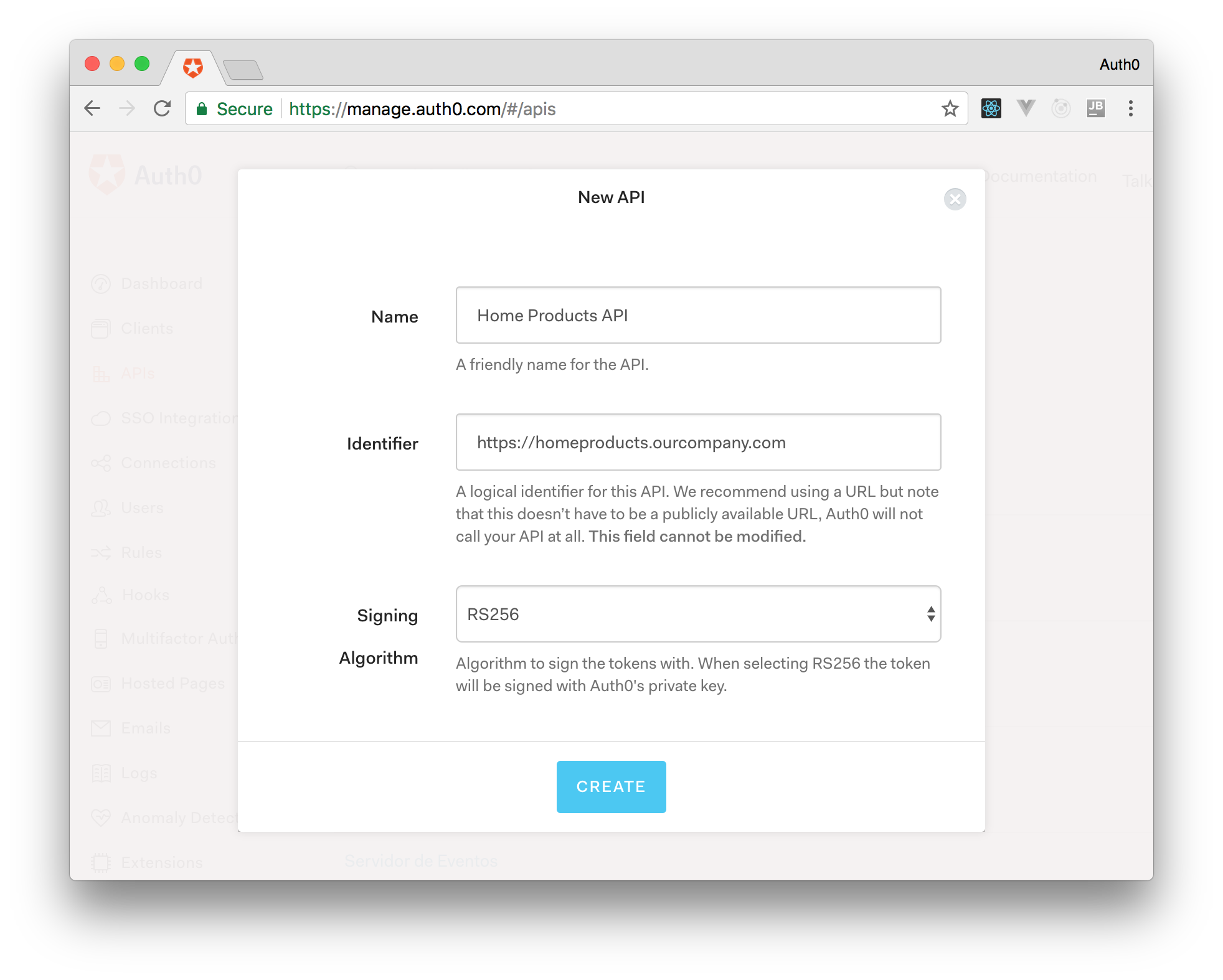
Task: Click the browser reload icon
Action: pyautogui.click(x=163, y=109)
